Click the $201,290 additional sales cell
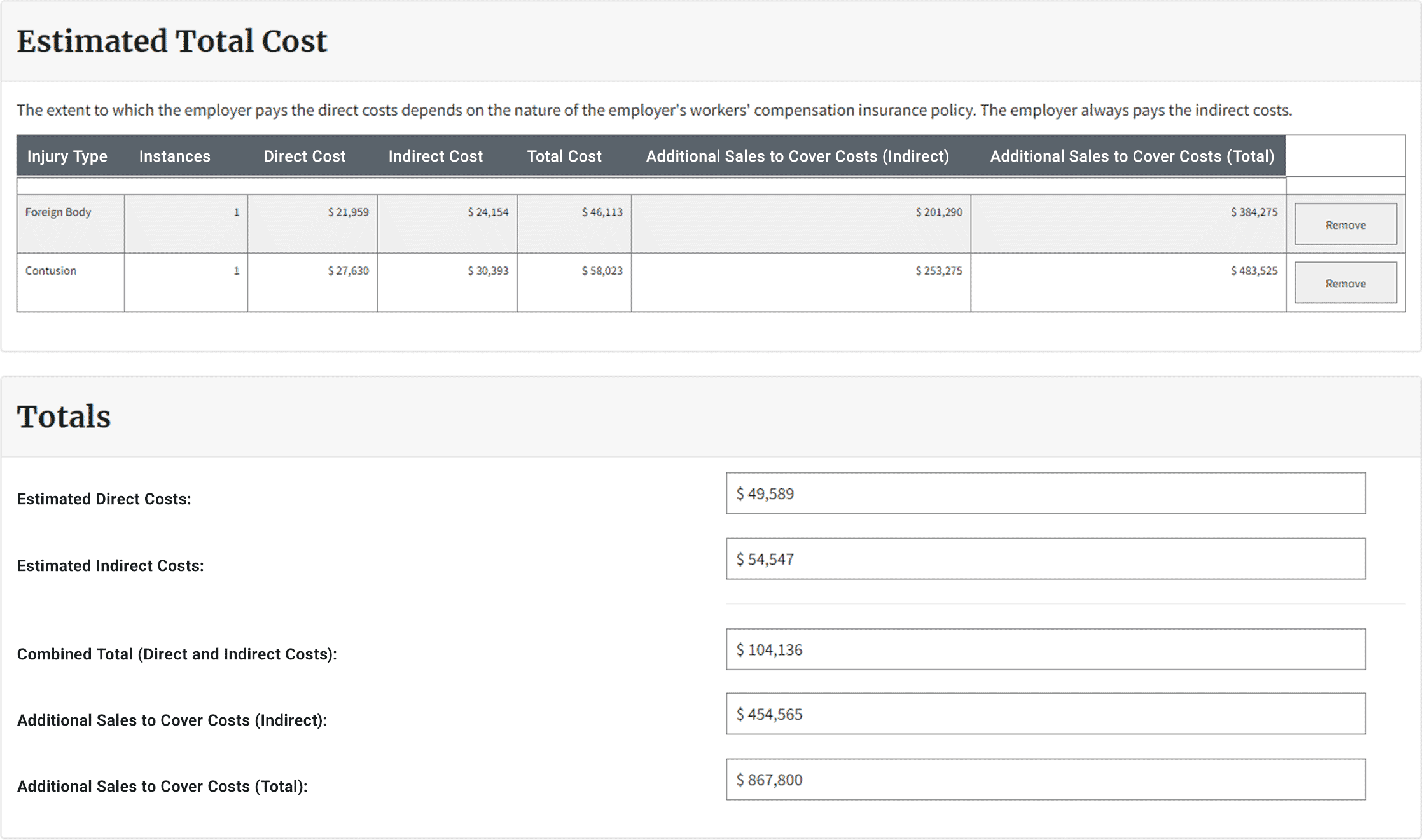Image resolution: width=1423 pixels, height=840 pixels. point(802,224)
